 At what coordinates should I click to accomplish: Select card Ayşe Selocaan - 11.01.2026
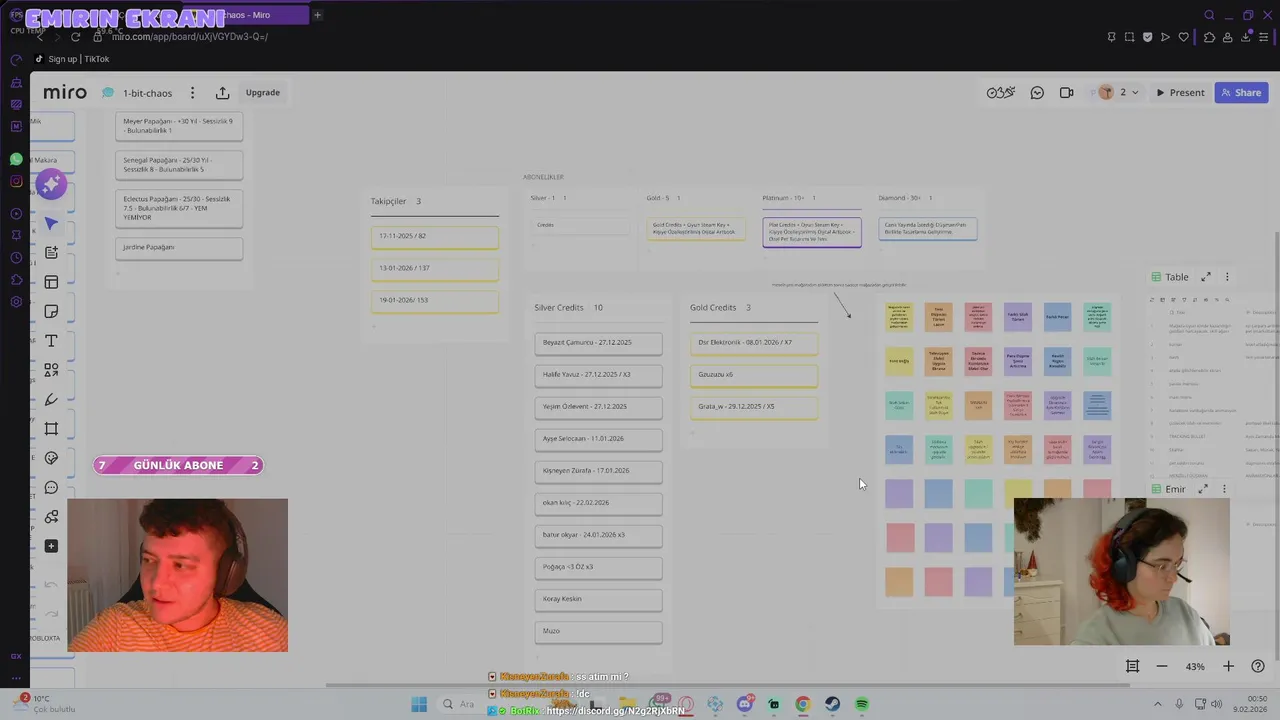point(598,439)
